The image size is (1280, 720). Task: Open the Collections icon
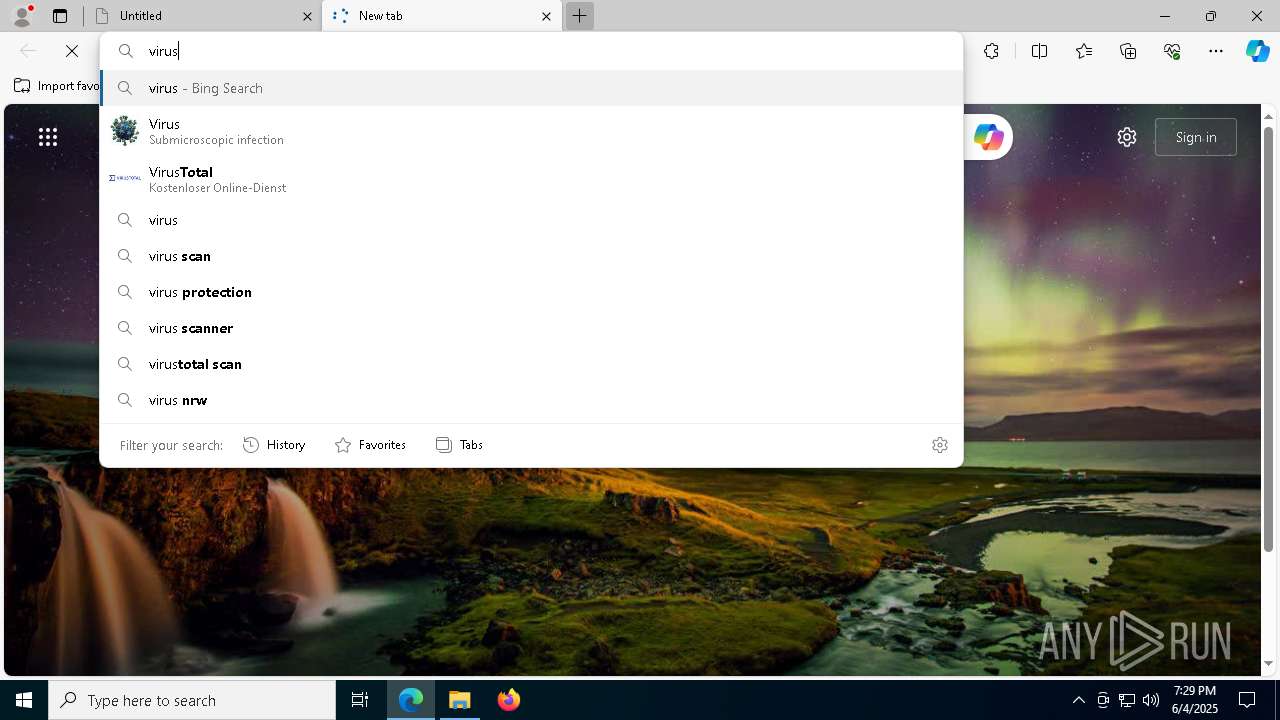(1128, 51)
